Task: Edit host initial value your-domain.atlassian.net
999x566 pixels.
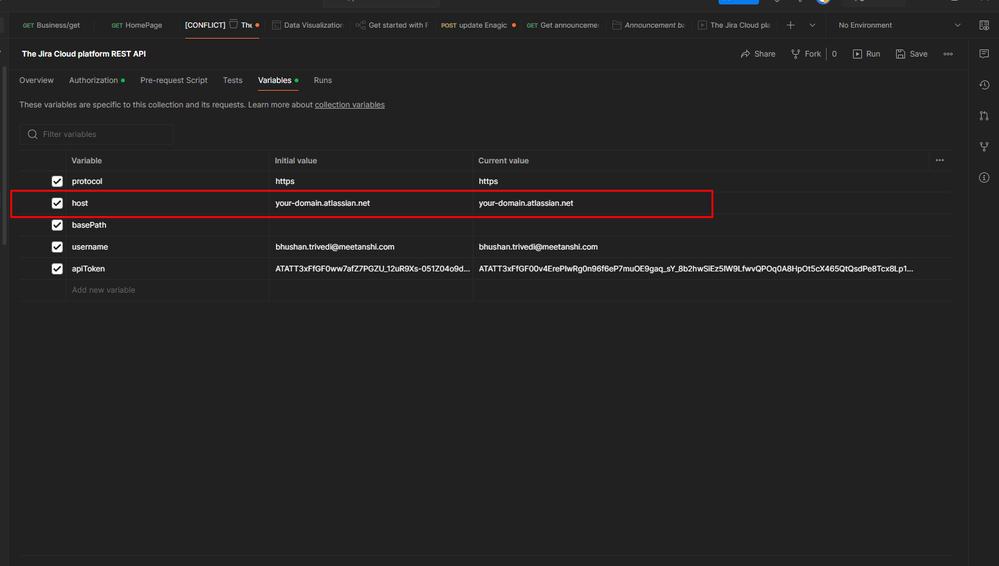Action: [x=322, y=203]
